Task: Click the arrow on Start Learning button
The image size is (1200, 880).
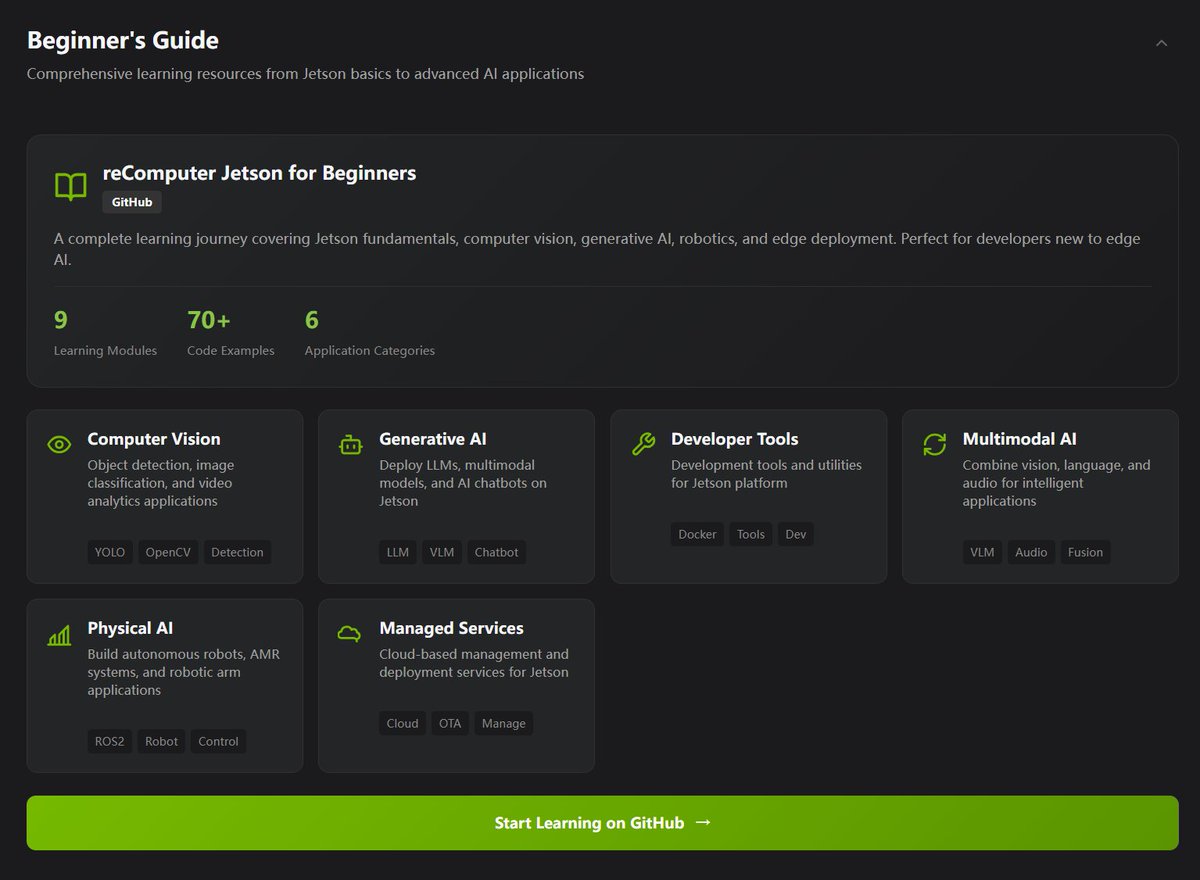Action: tap(702, 822)
